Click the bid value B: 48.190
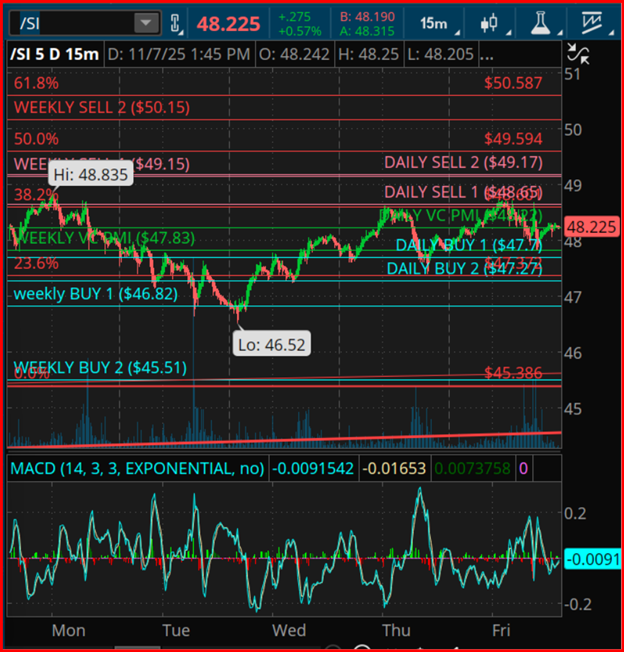 pyautogui.click(x=367, y=17)
